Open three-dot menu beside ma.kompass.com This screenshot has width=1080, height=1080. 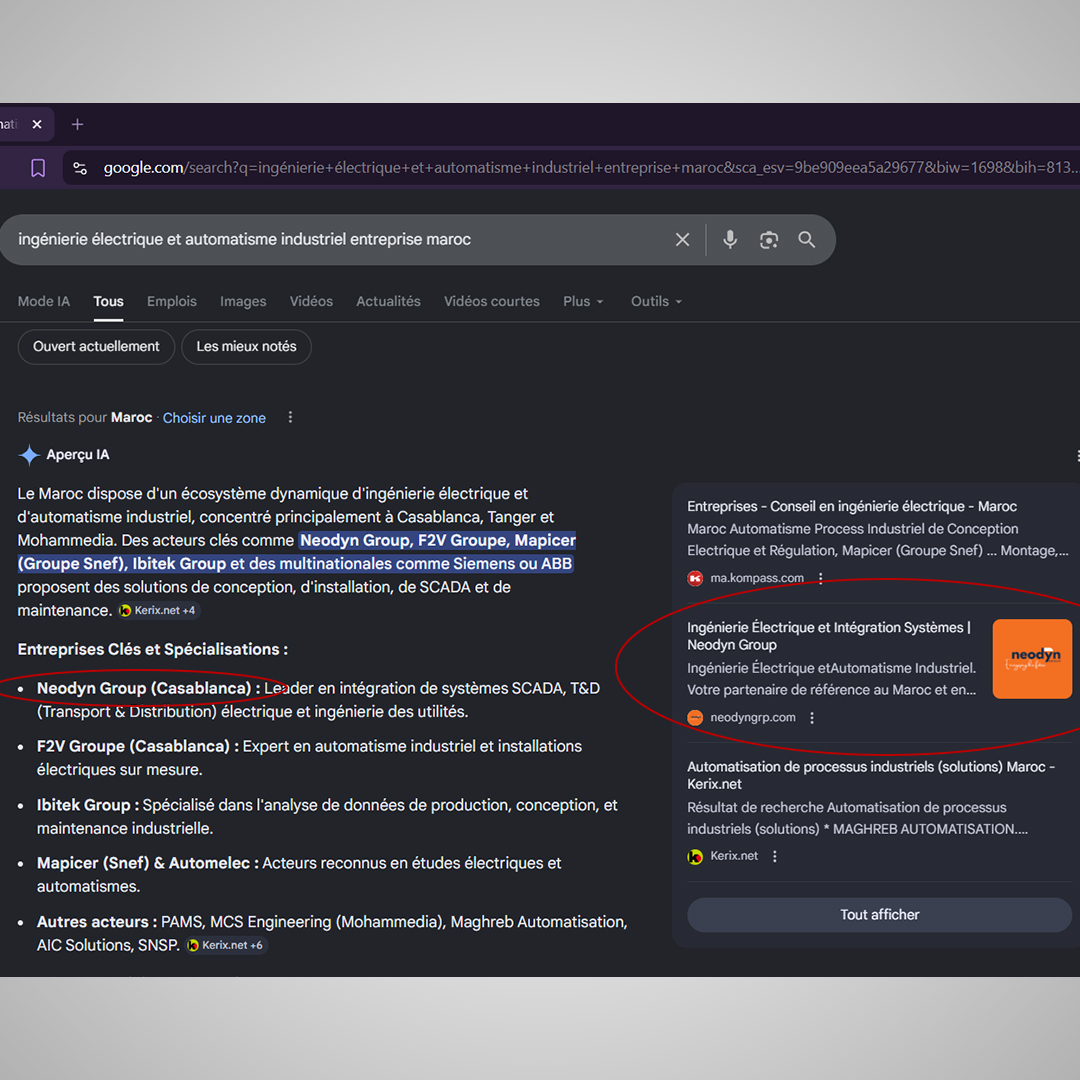[821, 578]
